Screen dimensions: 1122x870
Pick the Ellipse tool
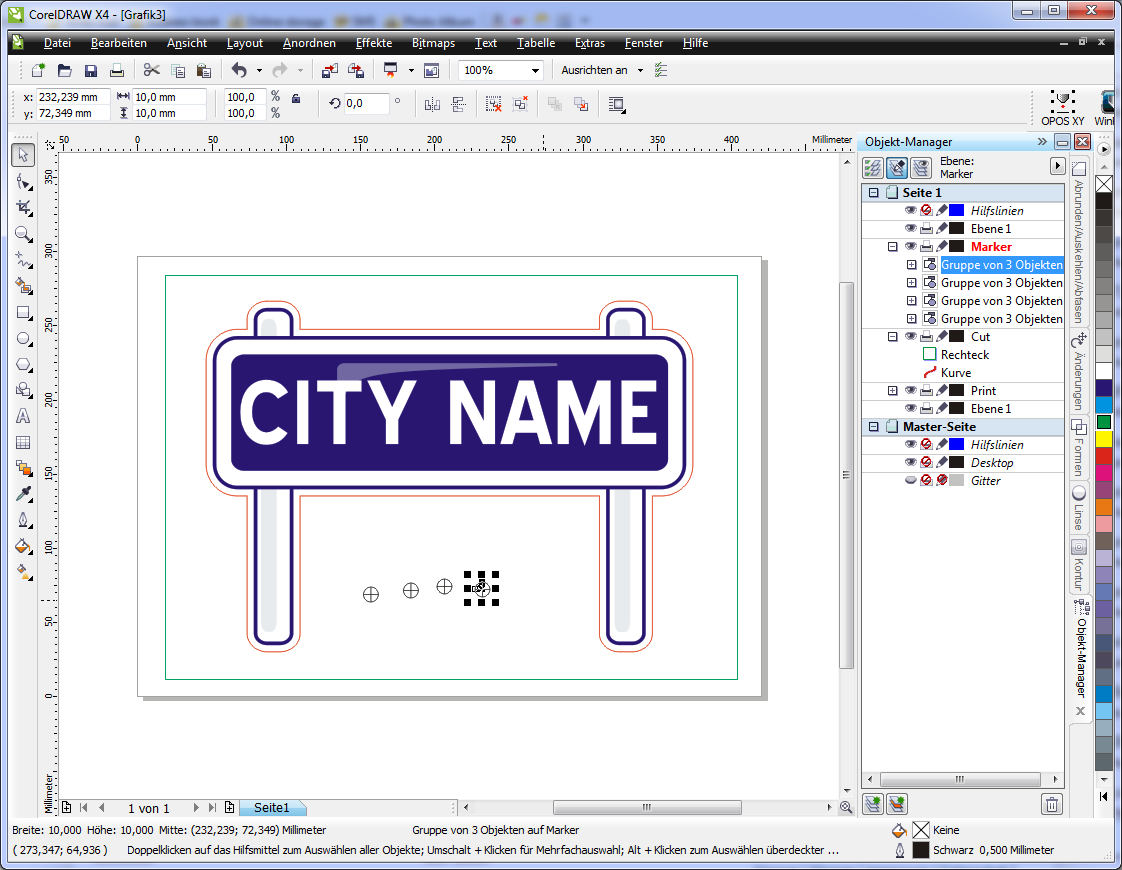tap(23, 338)
